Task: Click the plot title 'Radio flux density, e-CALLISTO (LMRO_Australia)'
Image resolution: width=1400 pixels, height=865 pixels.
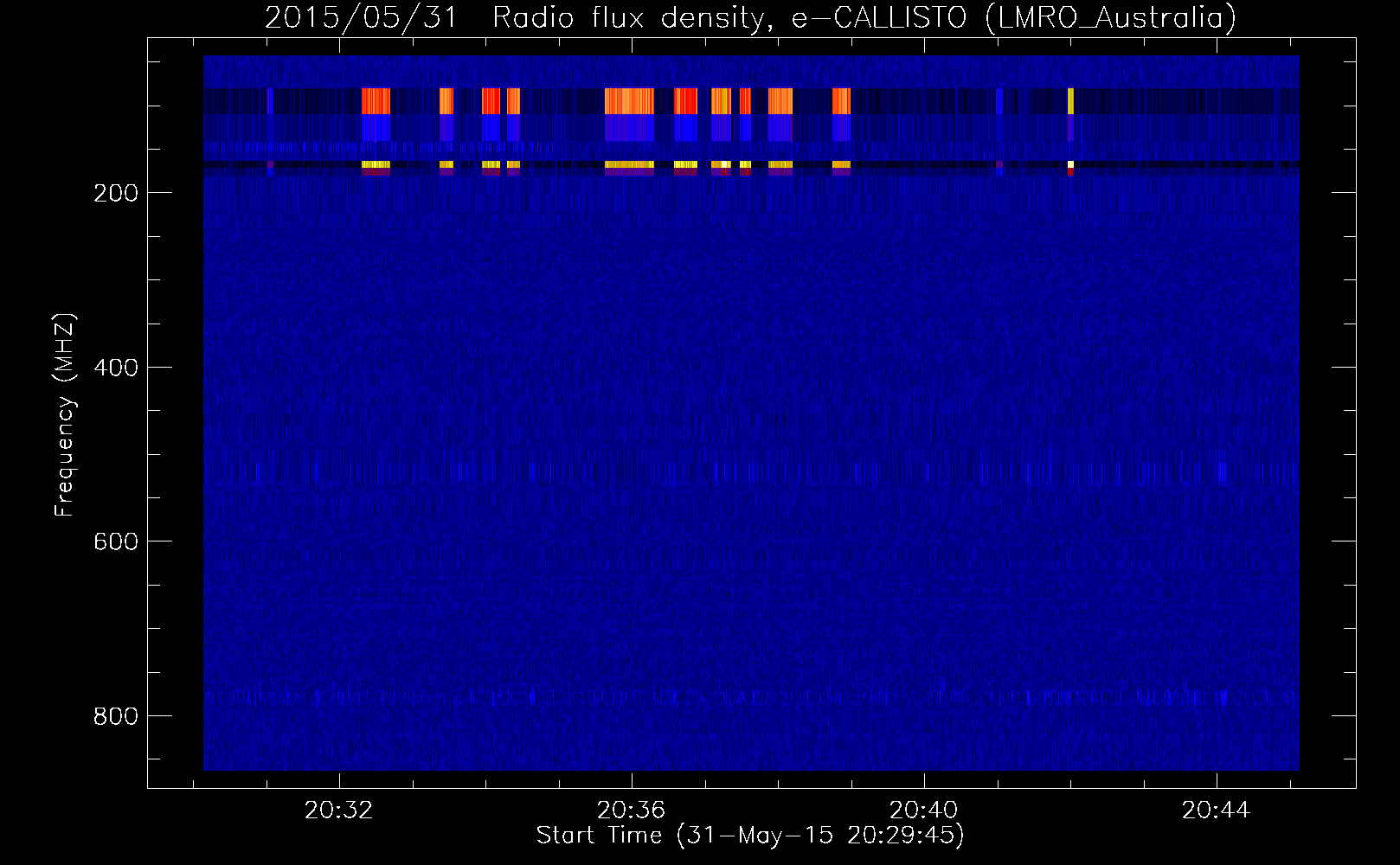Action: click(x=864, y=18)
